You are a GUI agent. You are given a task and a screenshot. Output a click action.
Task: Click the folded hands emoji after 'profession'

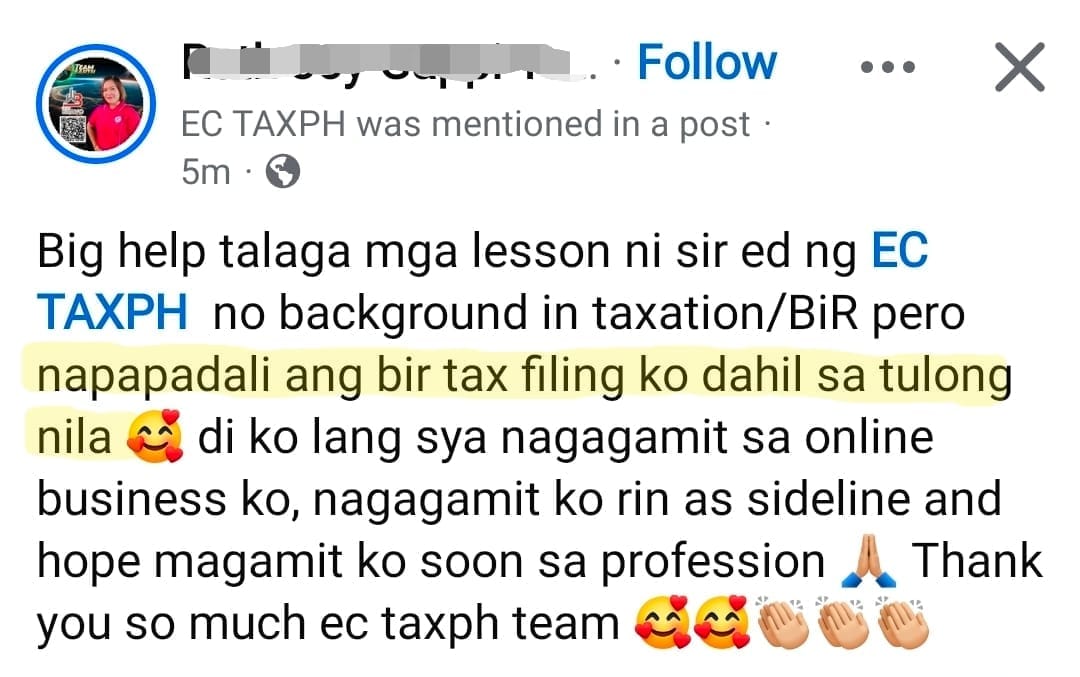coord(869,561)
